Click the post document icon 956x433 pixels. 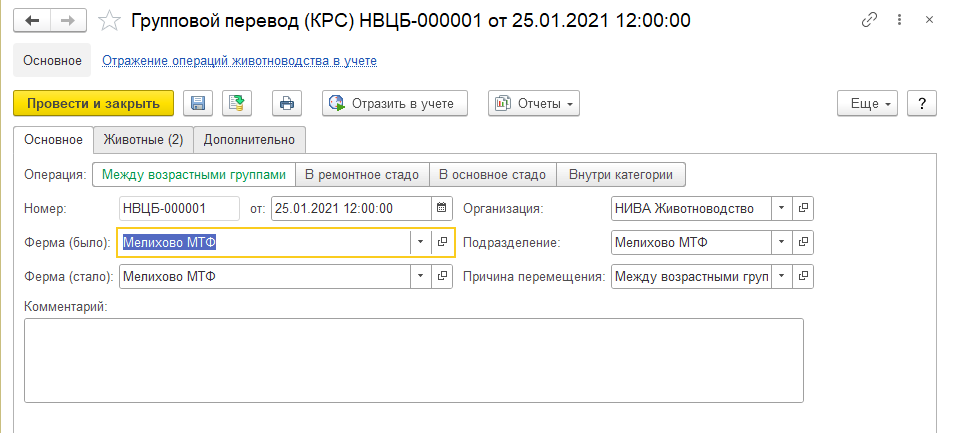[238, 103]
